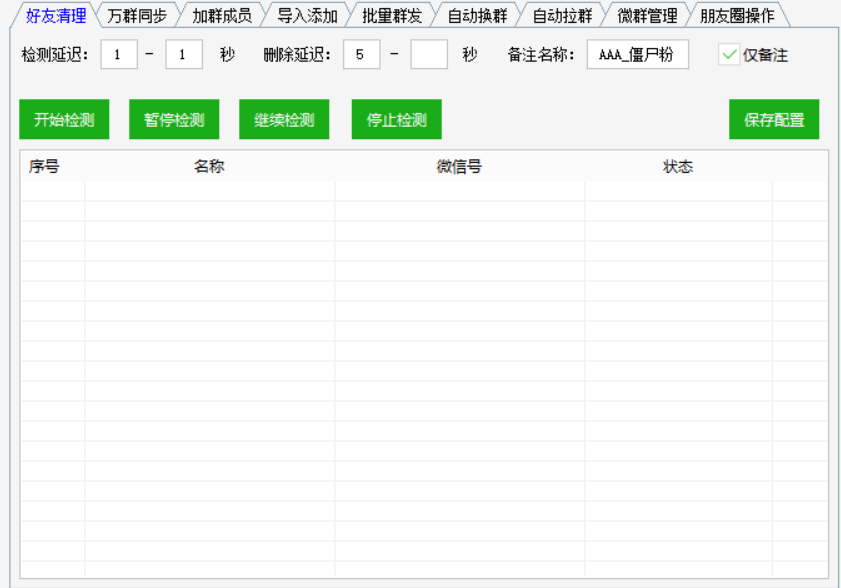The height and width of the screenshot is (588, 841).
Task: Select the 导入添加 tab
Action: click(x=307, y=16)
